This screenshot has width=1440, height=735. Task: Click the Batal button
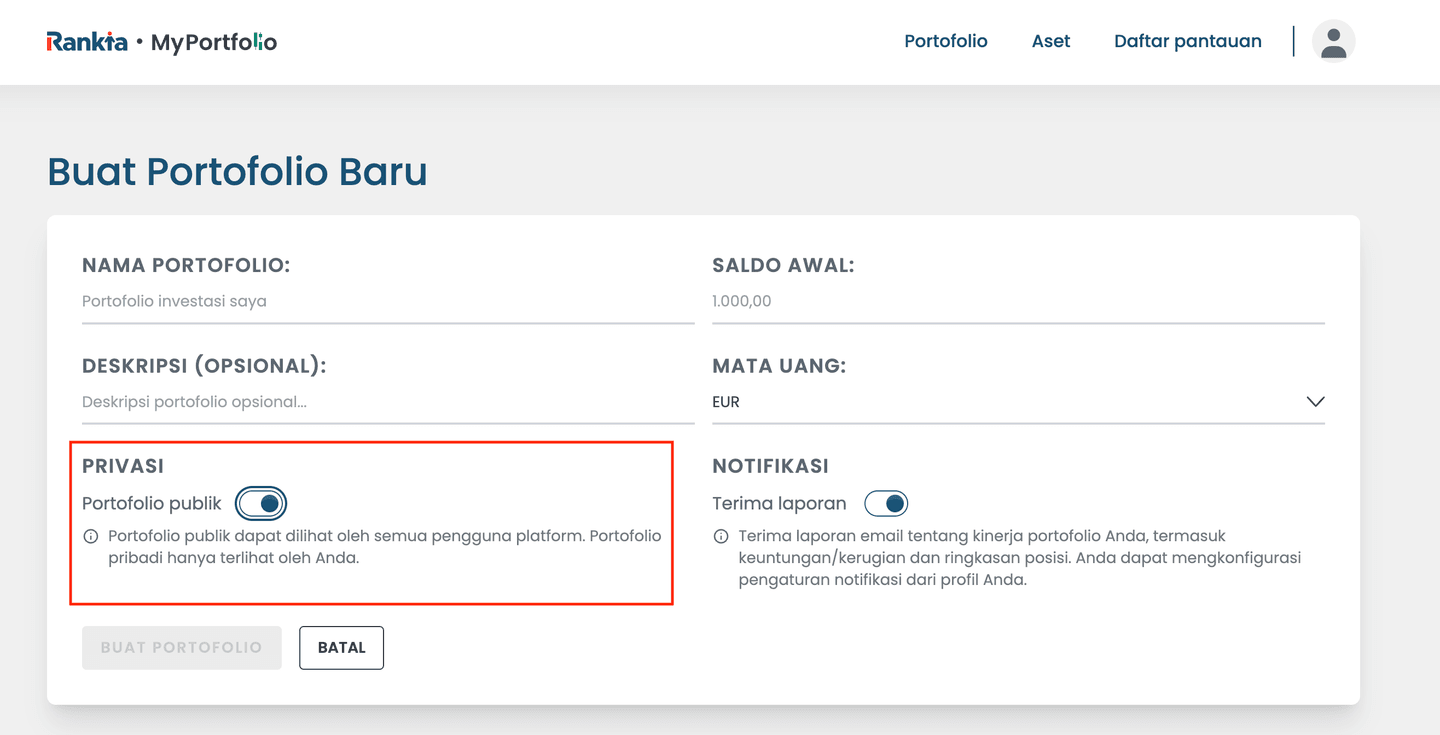[341, 648]
